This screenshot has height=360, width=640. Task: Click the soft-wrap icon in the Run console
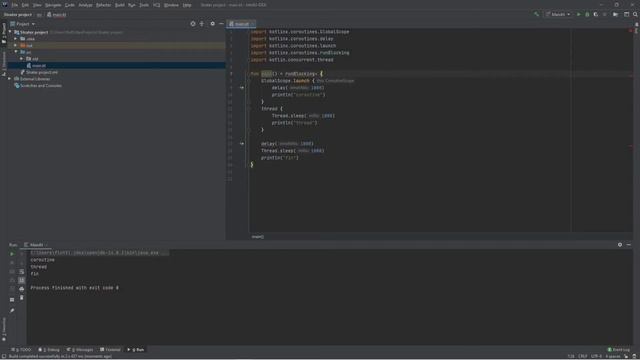click(x=22, y=272)
